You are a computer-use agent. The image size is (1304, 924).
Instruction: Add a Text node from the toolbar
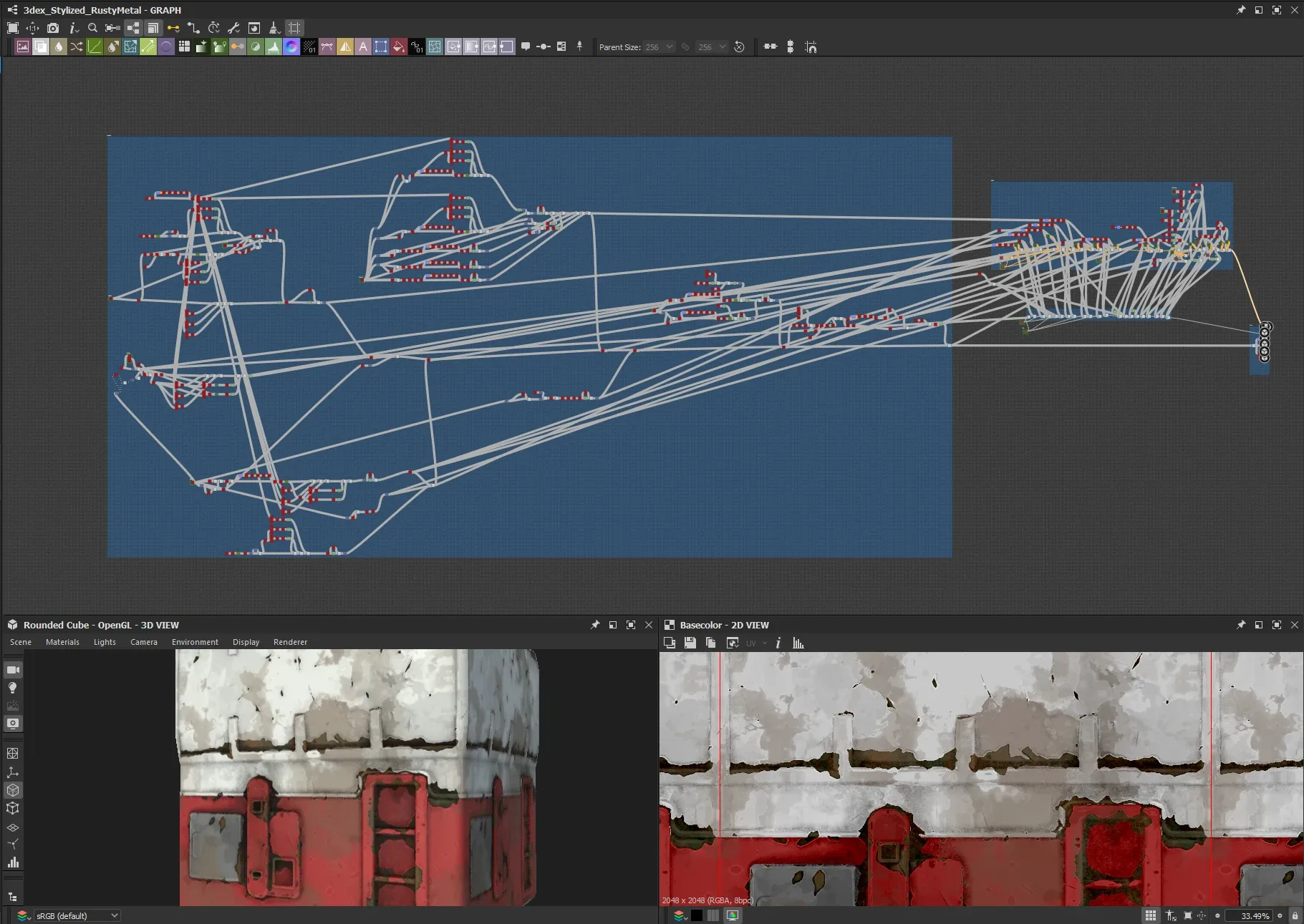[x=363, y=47]
